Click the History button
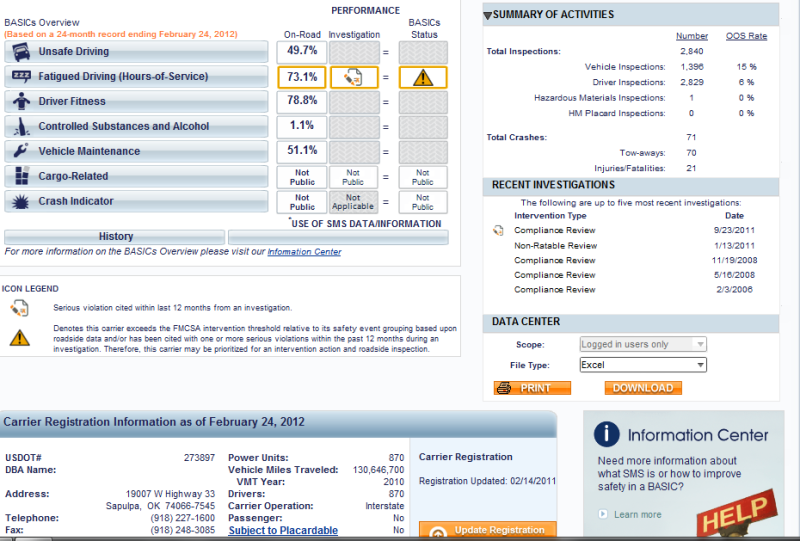The image size is (800, 541). pyautogui.click(x=114, y=237)
